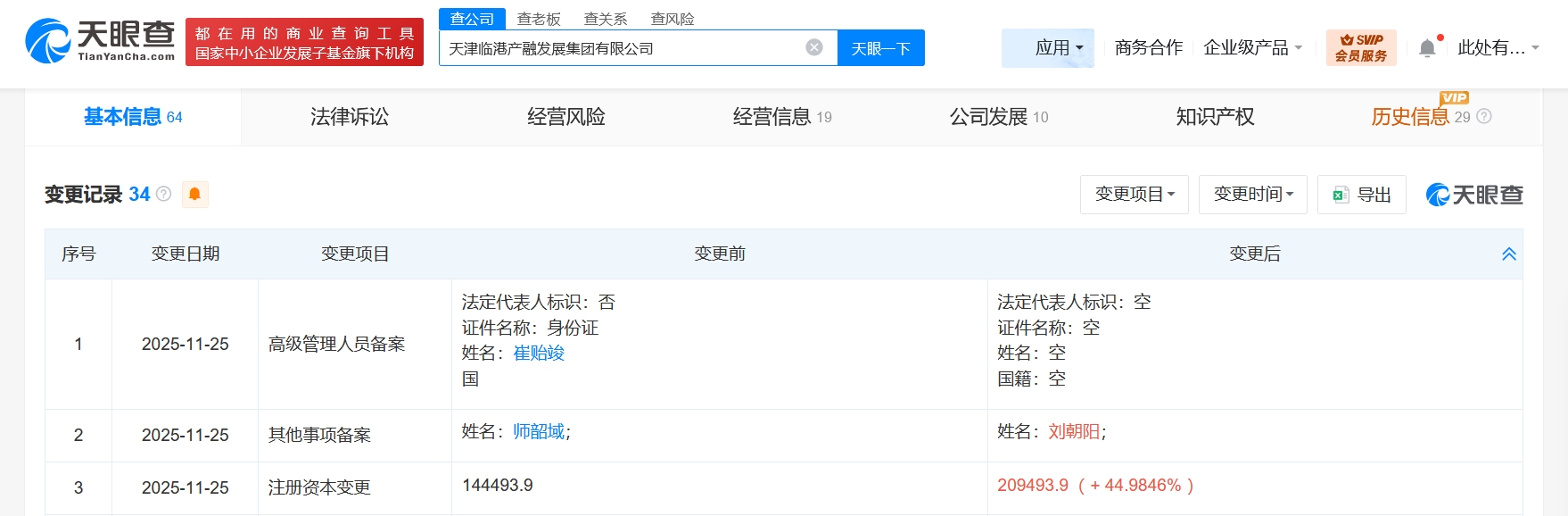The image size is (1568, 516).
Task: Click the Tianyancha logo in header
Action: pos(100,41)
